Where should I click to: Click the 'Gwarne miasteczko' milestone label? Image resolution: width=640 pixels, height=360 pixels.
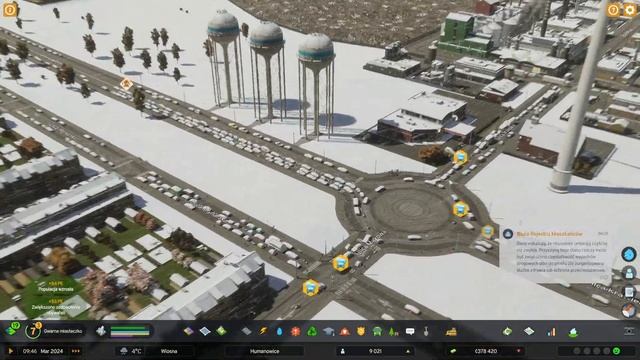click(63, 331)
